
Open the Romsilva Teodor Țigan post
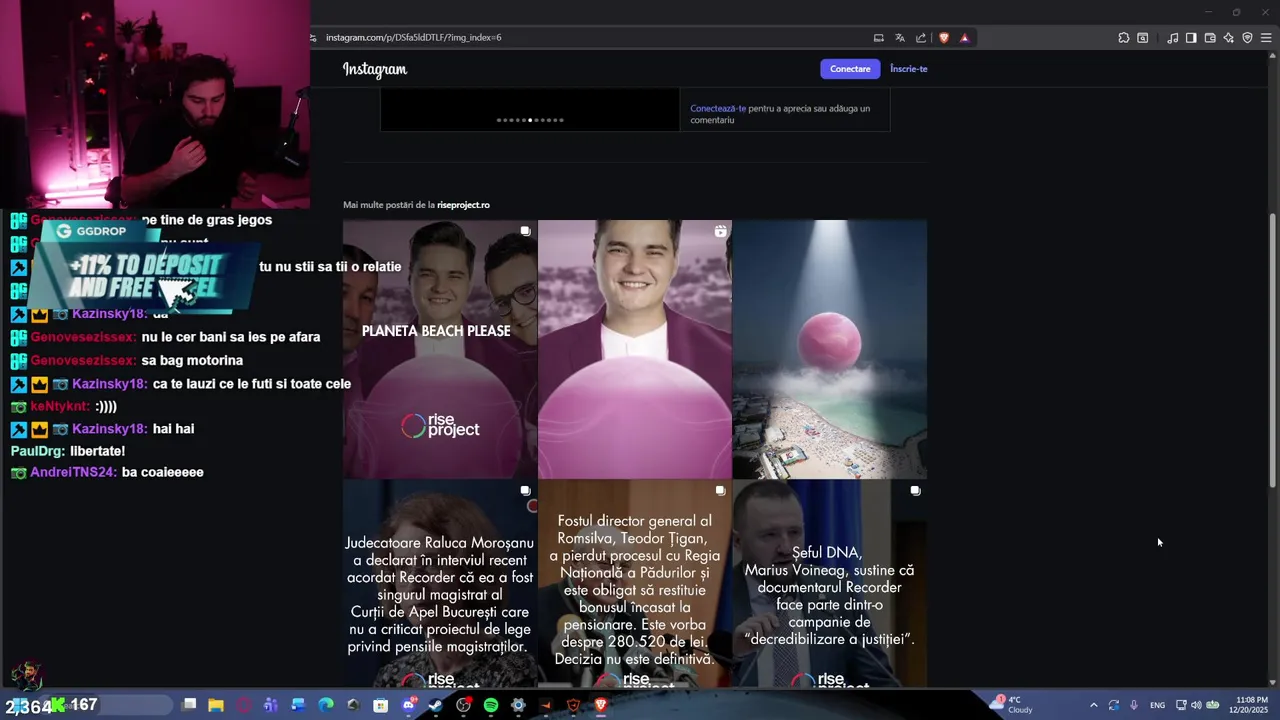635,584
